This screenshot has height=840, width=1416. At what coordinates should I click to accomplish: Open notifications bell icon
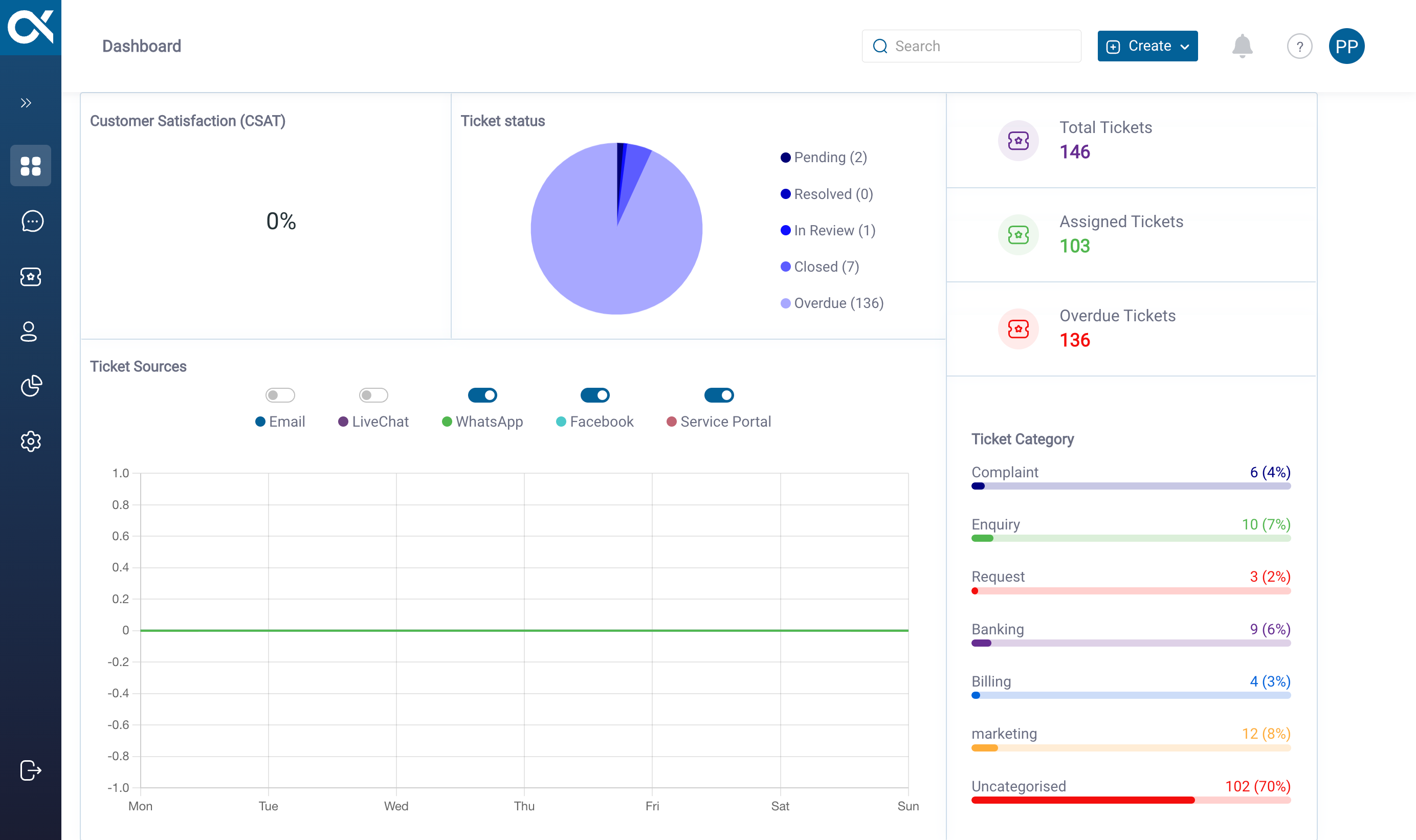[x=1242, y=46]
